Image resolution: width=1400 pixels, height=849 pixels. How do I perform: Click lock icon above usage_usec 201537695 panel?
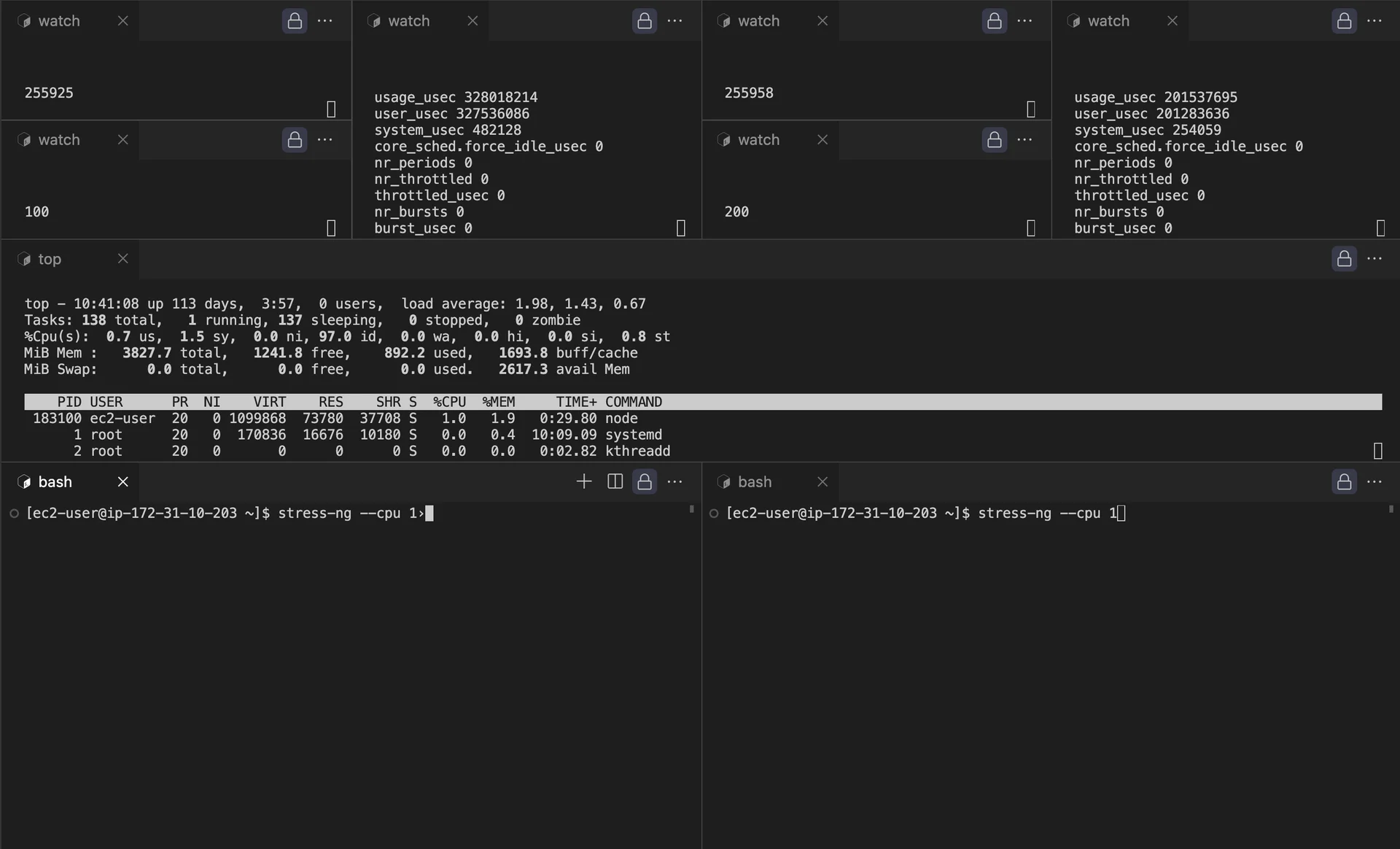[x=1344, y=21]
